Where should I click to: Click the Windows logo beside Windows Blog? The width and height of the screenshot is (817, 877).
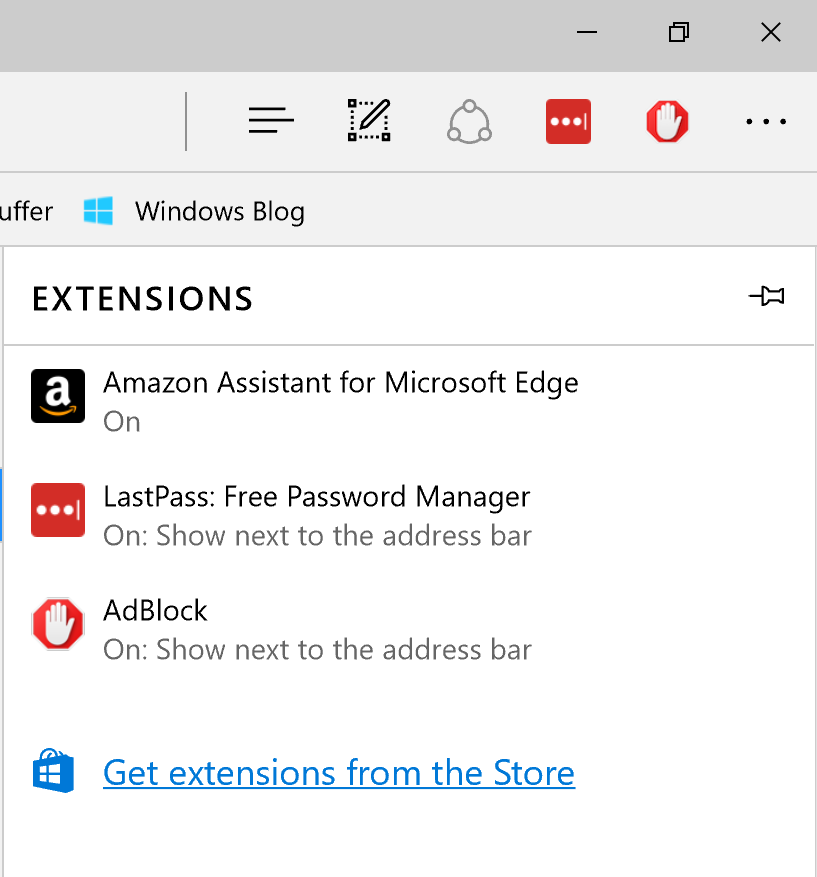(x=98, y=211)
